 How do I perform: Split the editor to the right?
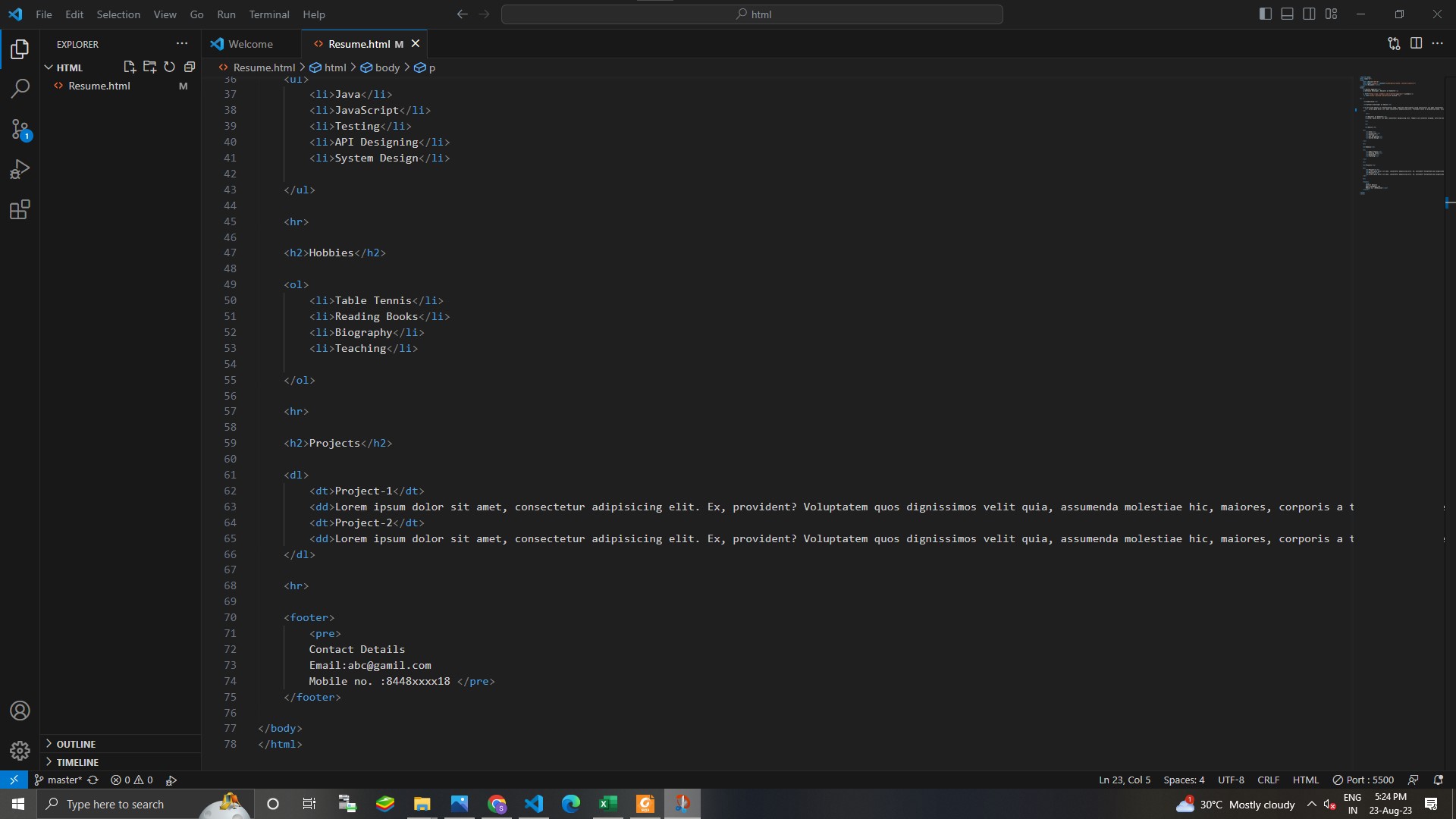point(1416,43)
